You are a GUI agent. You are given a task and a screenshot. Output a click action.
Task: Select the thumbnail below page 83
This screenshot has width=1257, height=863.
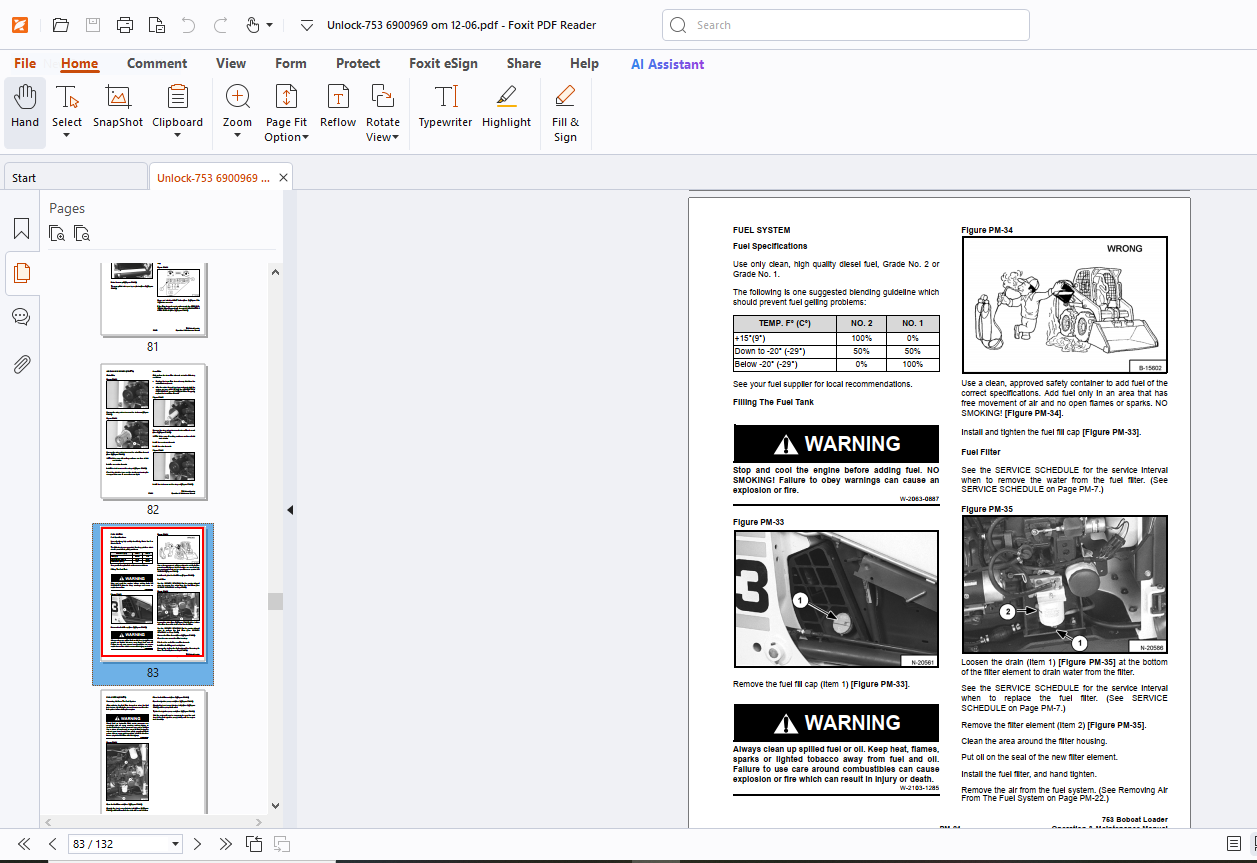tap(153, 750)
